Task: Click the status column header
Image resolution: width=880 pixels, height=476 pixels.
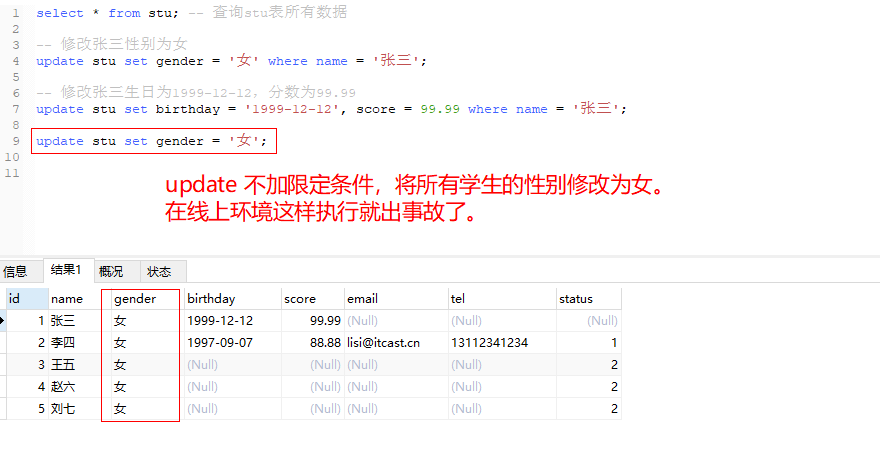Action: tap(576, 298)
